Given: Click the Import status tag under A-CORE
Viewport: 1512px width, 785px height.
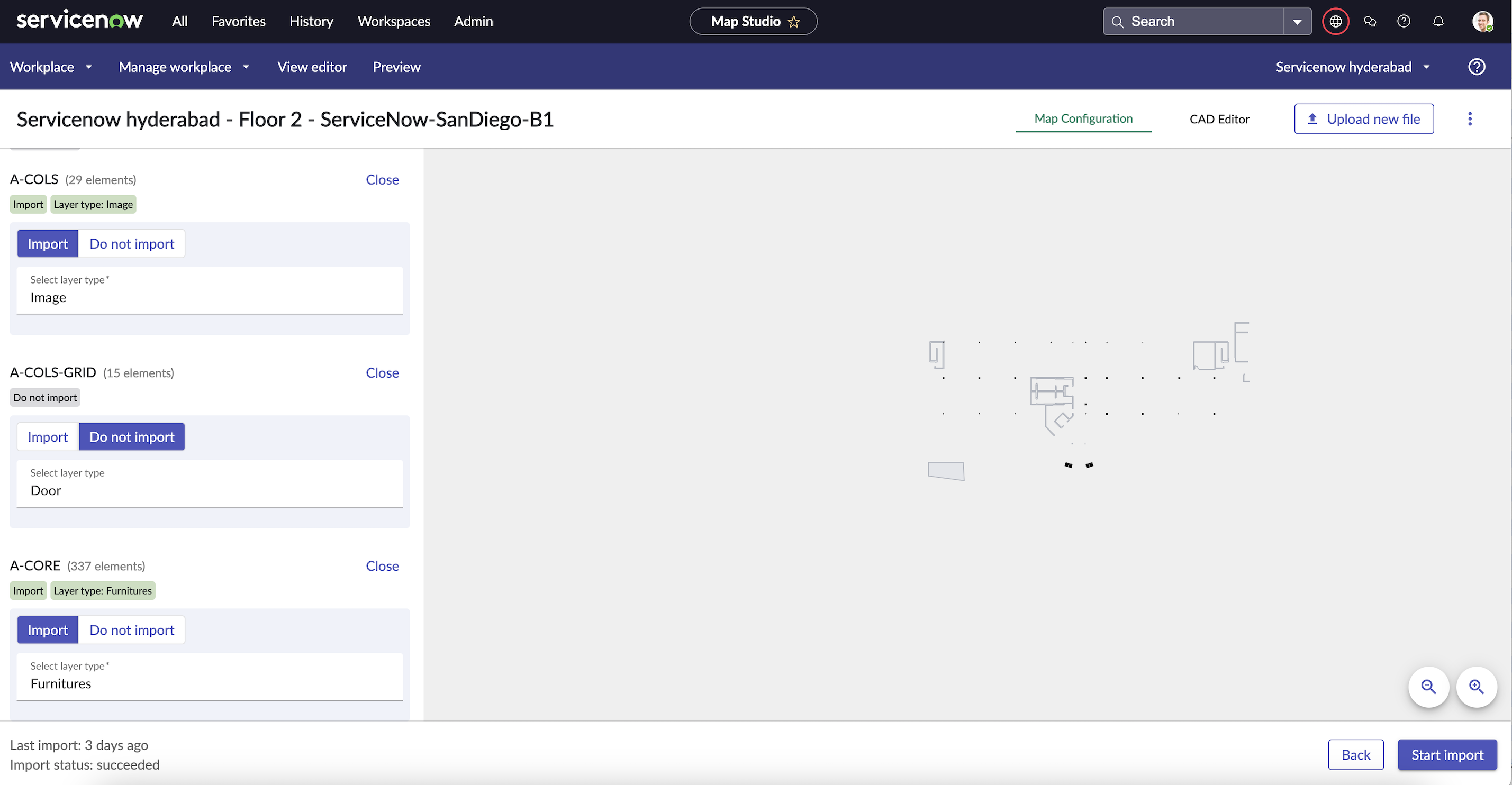Looking at the screenshot, I should click(28, 590).
